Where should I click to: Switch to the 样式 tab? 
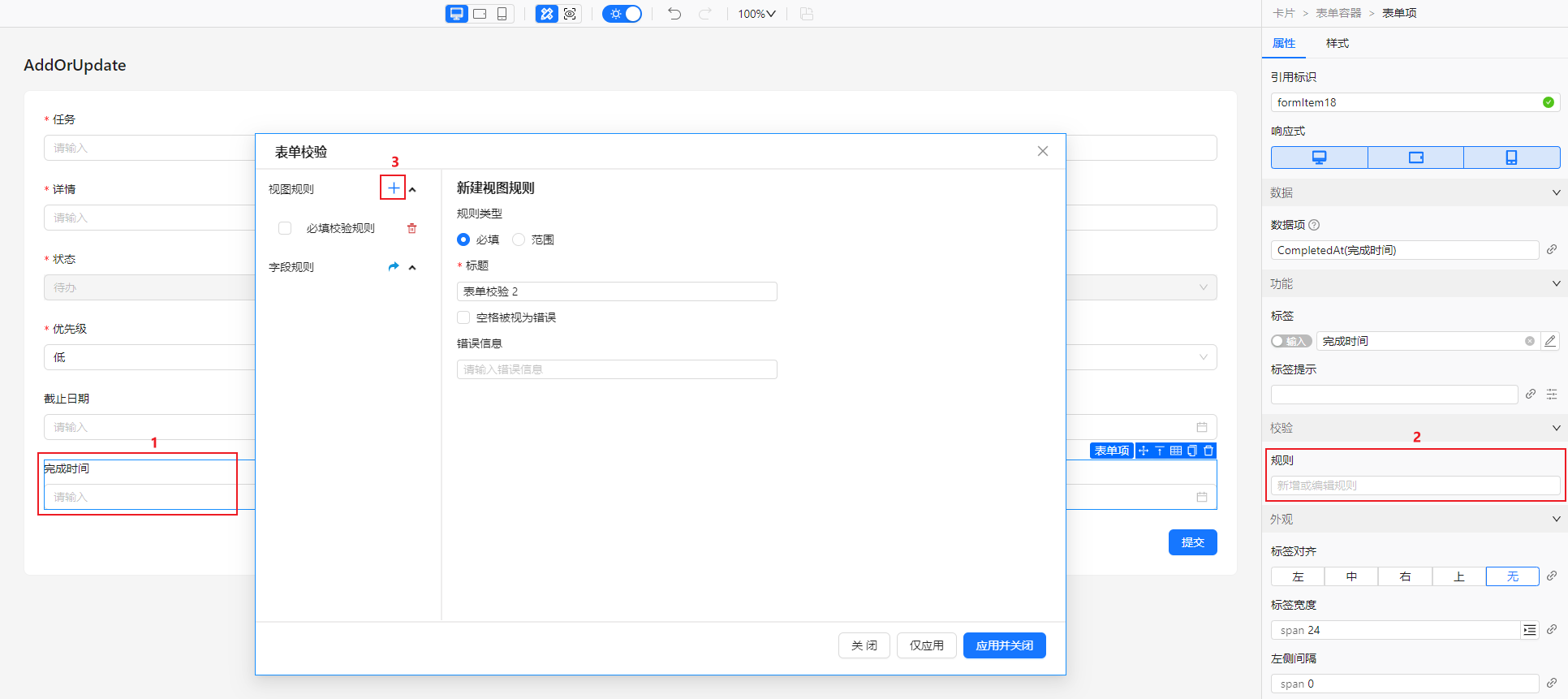point(1337,43)
